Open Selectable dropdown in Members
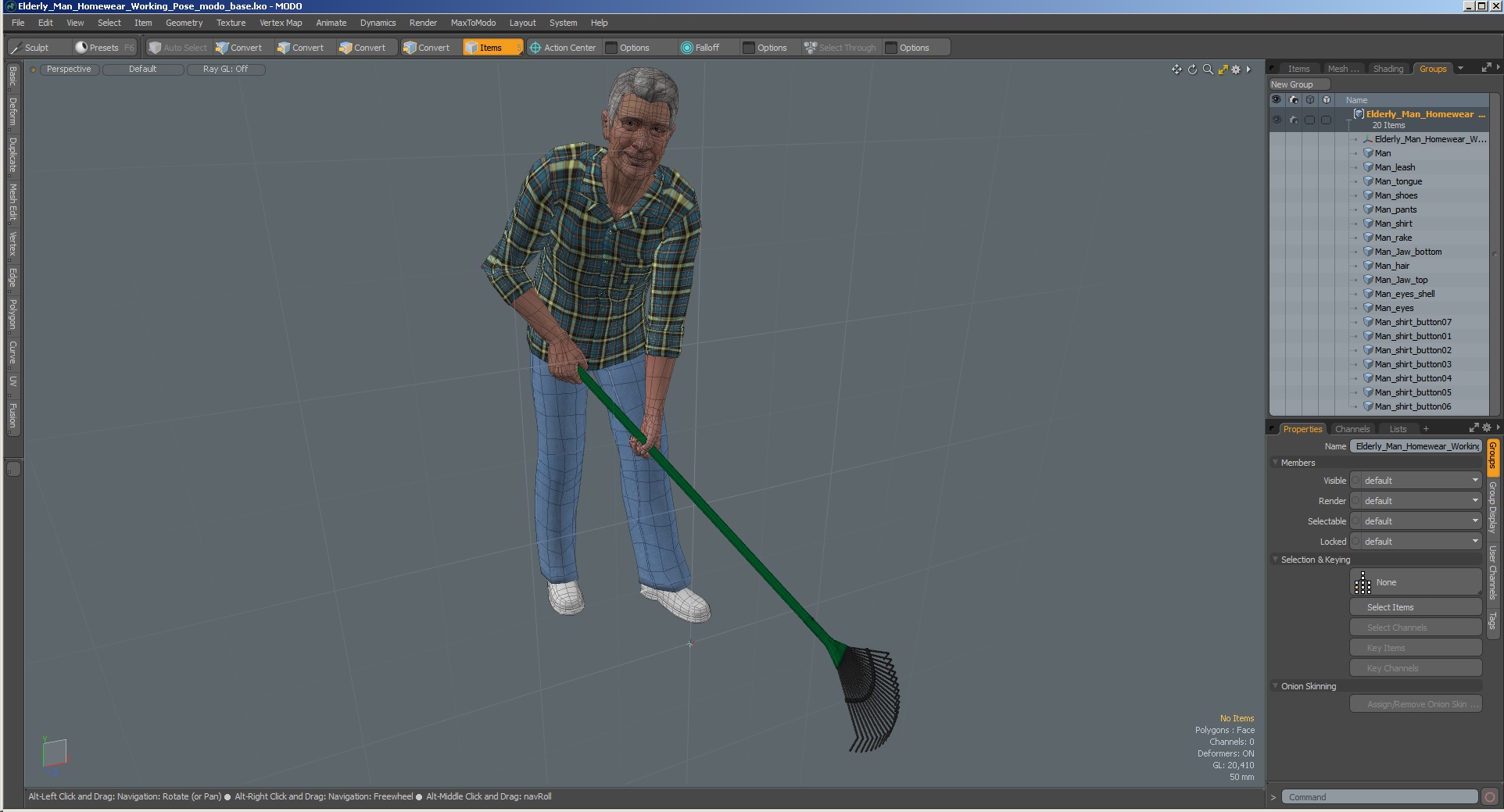This screenshot has height=812, width=1504. (1416, 521)
